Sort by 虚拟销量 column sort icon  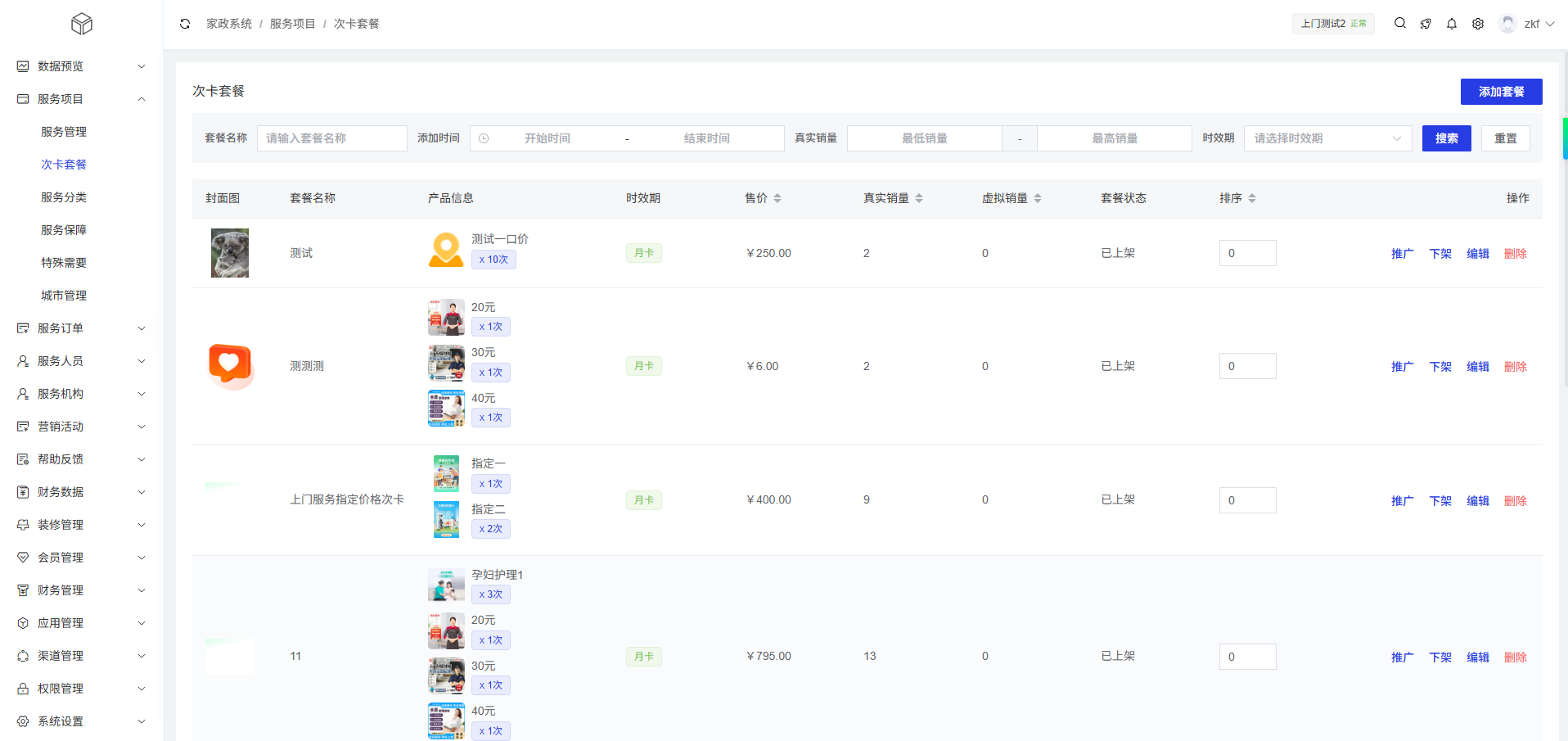[1038, 198]
